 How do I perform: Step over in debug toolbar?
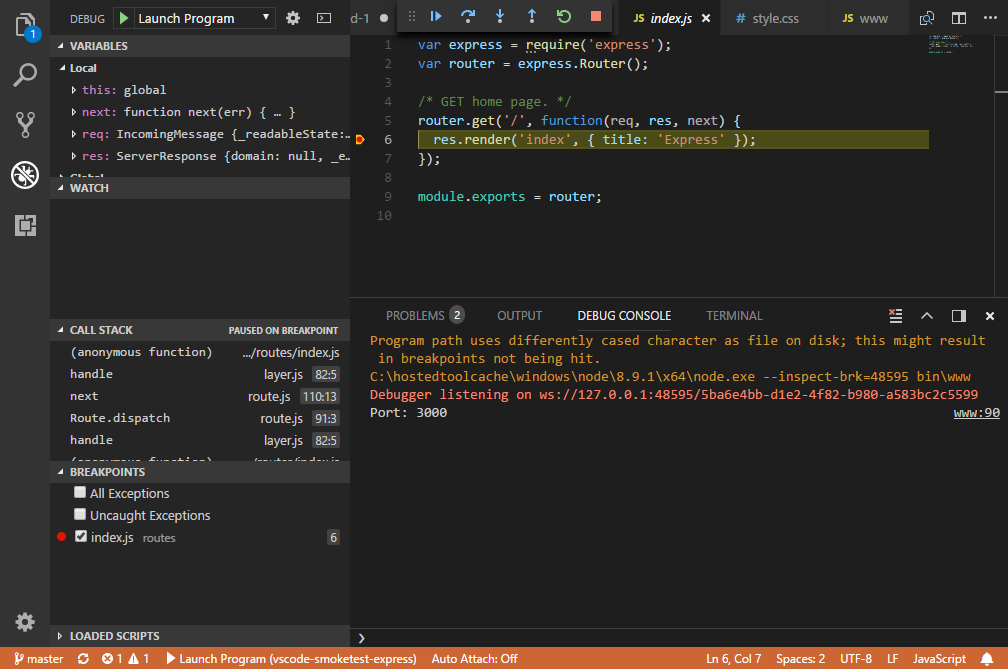click(468, 16)
